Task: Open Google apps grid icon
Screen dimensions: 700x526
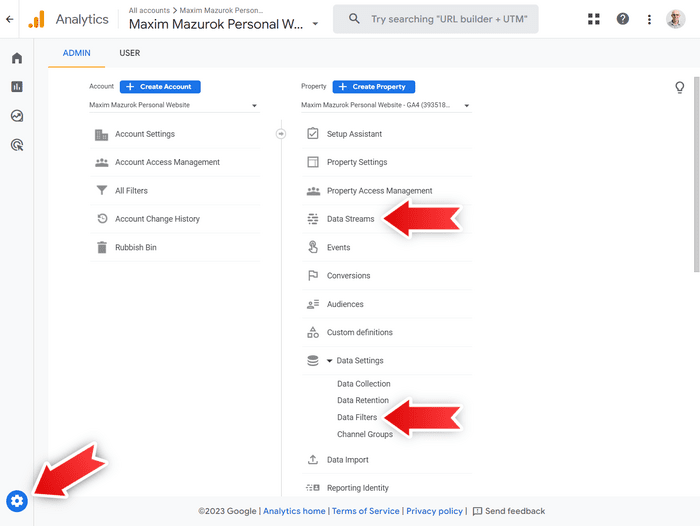Action: (594, 19)
